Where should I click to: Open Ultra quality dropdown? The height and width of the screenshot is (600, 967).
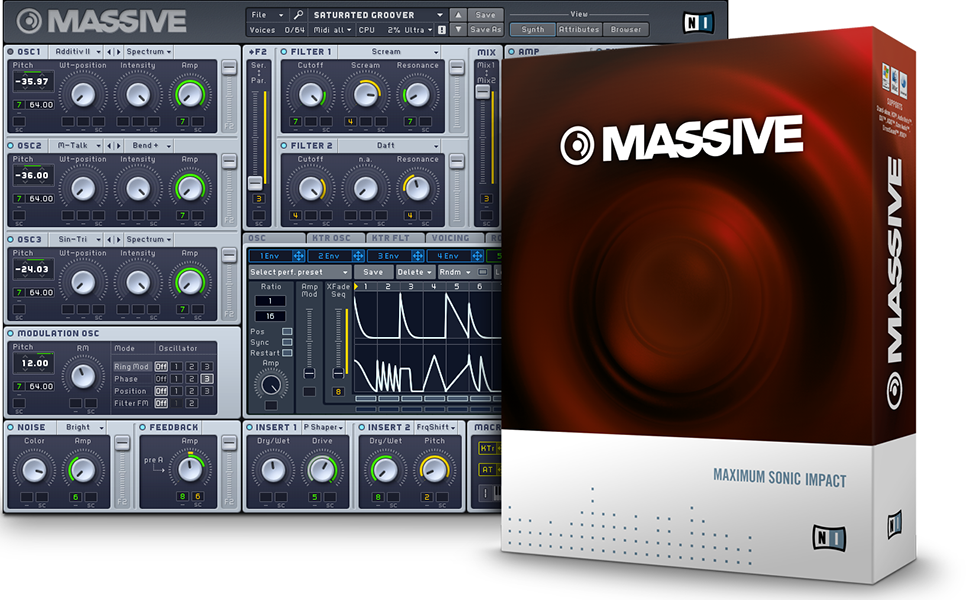pos(419,30)
